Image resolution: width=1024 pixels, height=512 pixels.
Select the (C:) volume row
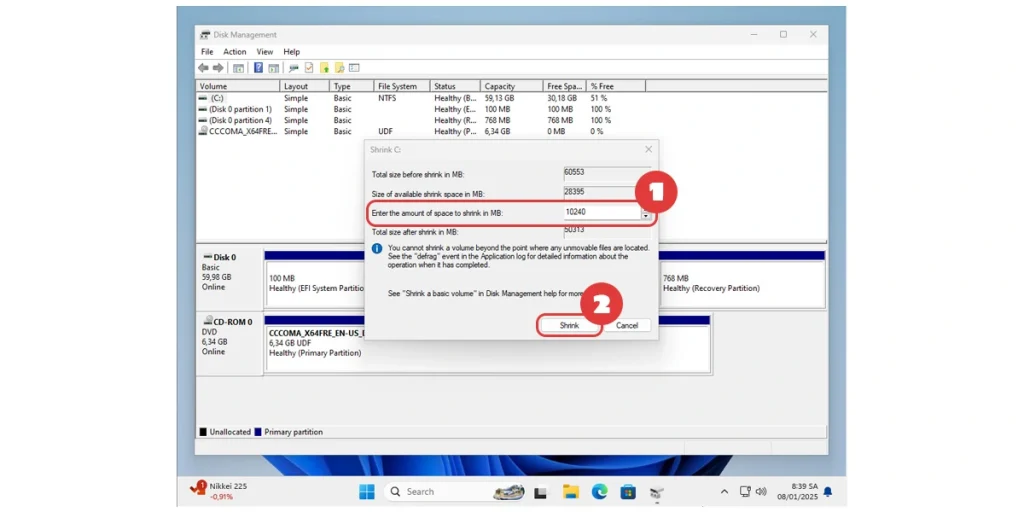click(x=217, y=98)
